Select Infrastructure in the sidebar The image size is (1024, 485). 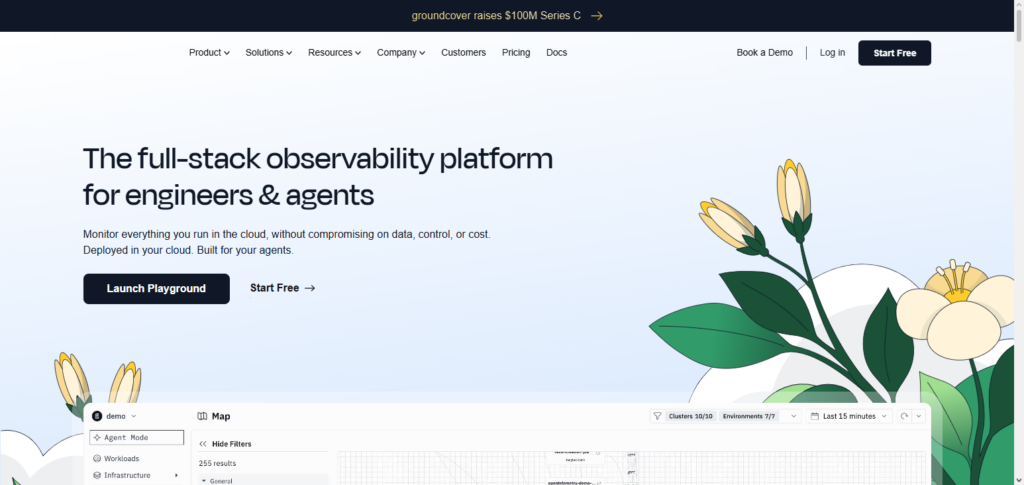click(x=127, y=475)
